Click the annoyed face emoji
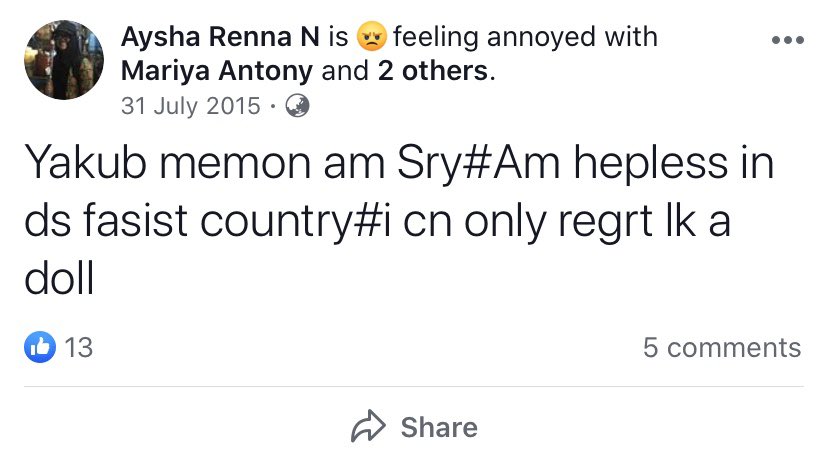The image size is (828, 464). (x=371, y=36)
